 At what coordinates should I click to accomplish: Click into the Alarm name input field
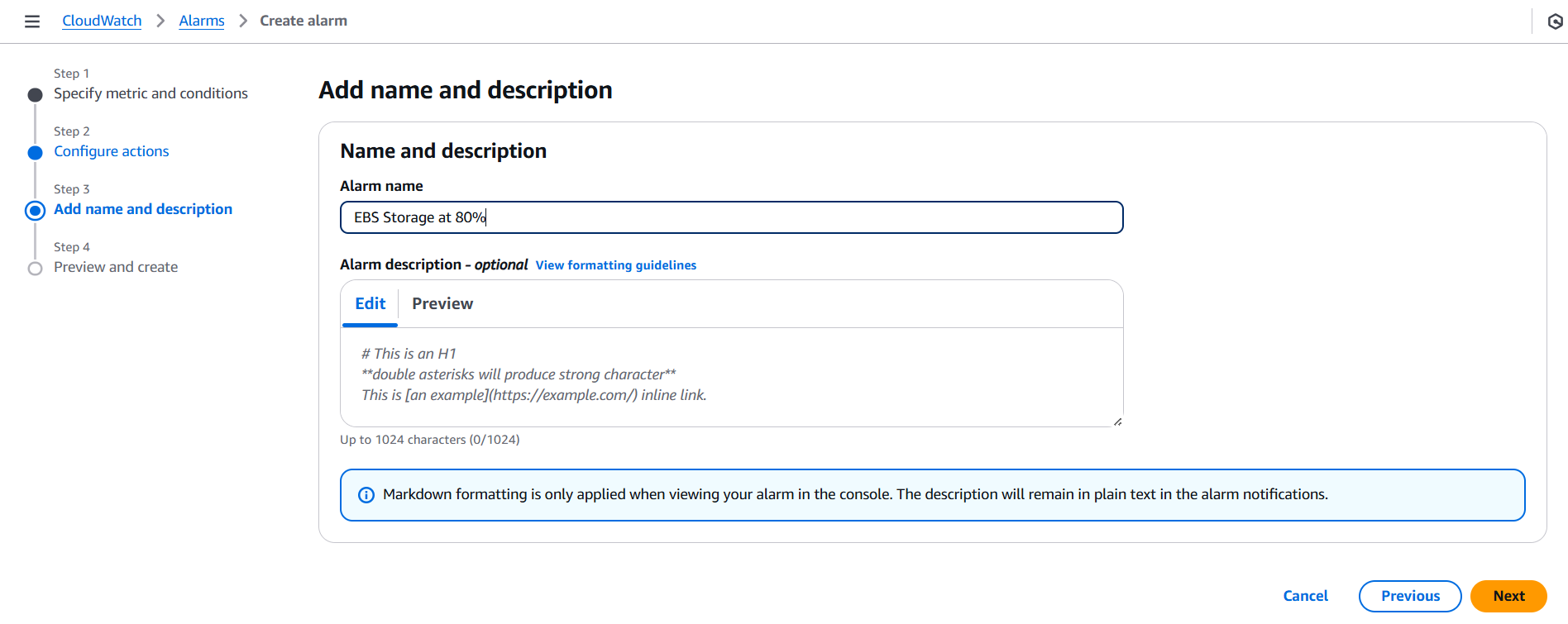pos(731,217)
